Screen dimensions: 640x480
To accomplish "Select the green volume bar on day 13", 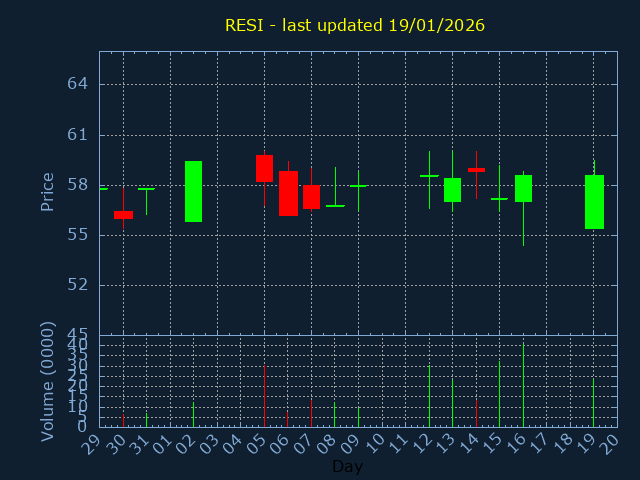I will pyautogui.click(x=452, y=402).
